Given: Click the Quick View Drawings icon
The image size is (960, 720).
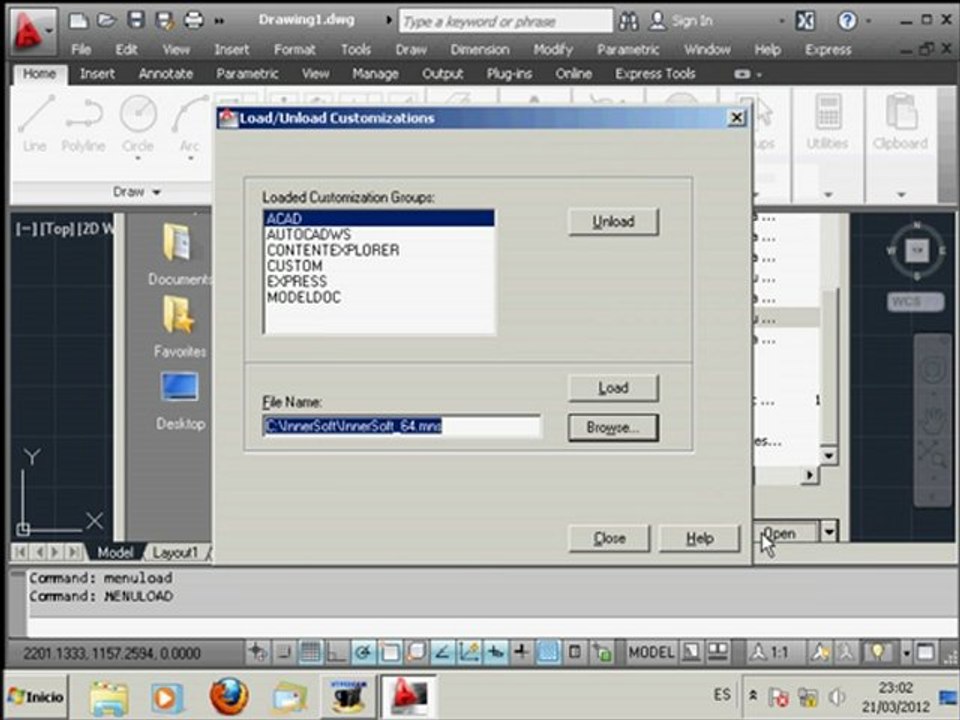Looking at the screenshot, I should (x=718, y=653).
